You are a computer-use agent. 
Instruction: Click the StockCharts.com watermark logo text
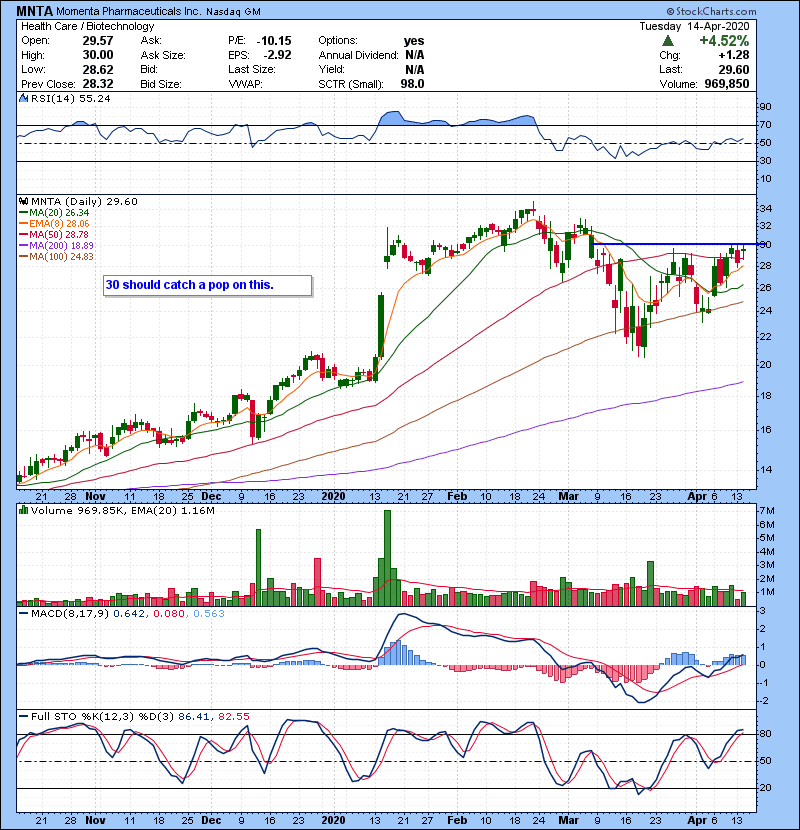pyautogui.click(x=711, y=11)
